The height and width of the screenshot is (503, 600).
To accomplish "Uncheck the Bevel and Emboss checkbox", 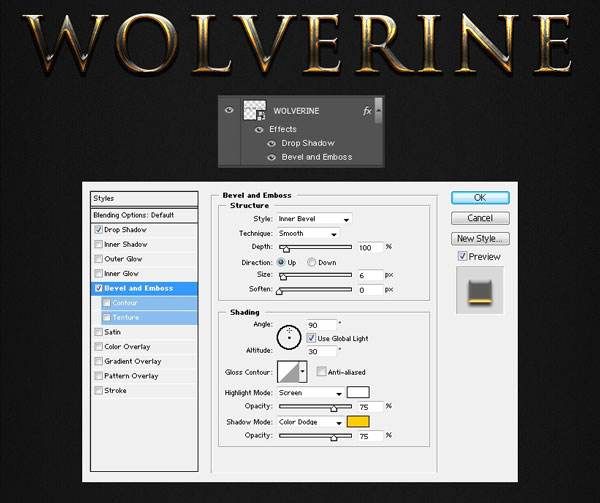I will [99, 288].
